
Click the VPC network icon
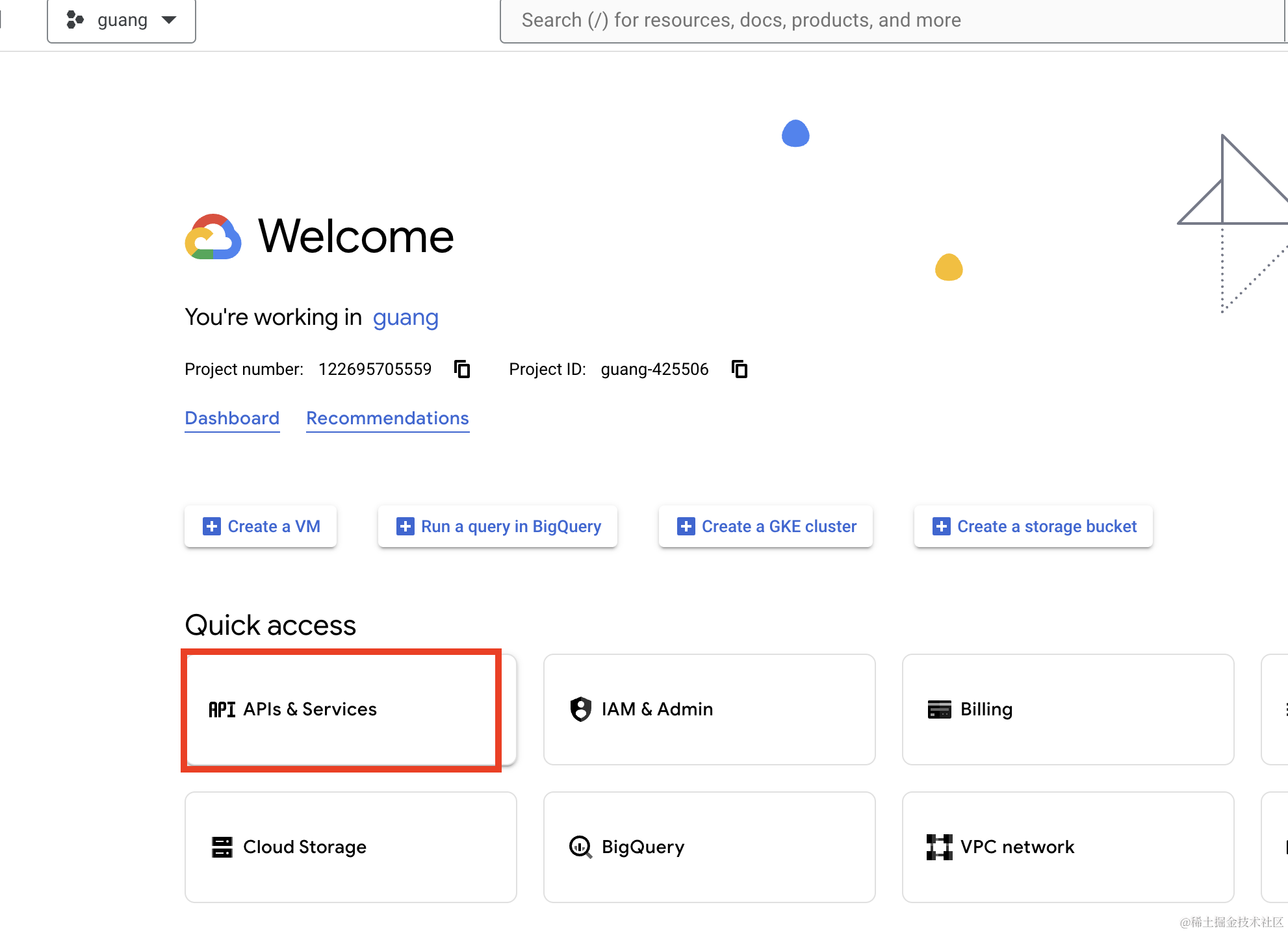pyautogui.click(x=939, y=847)
